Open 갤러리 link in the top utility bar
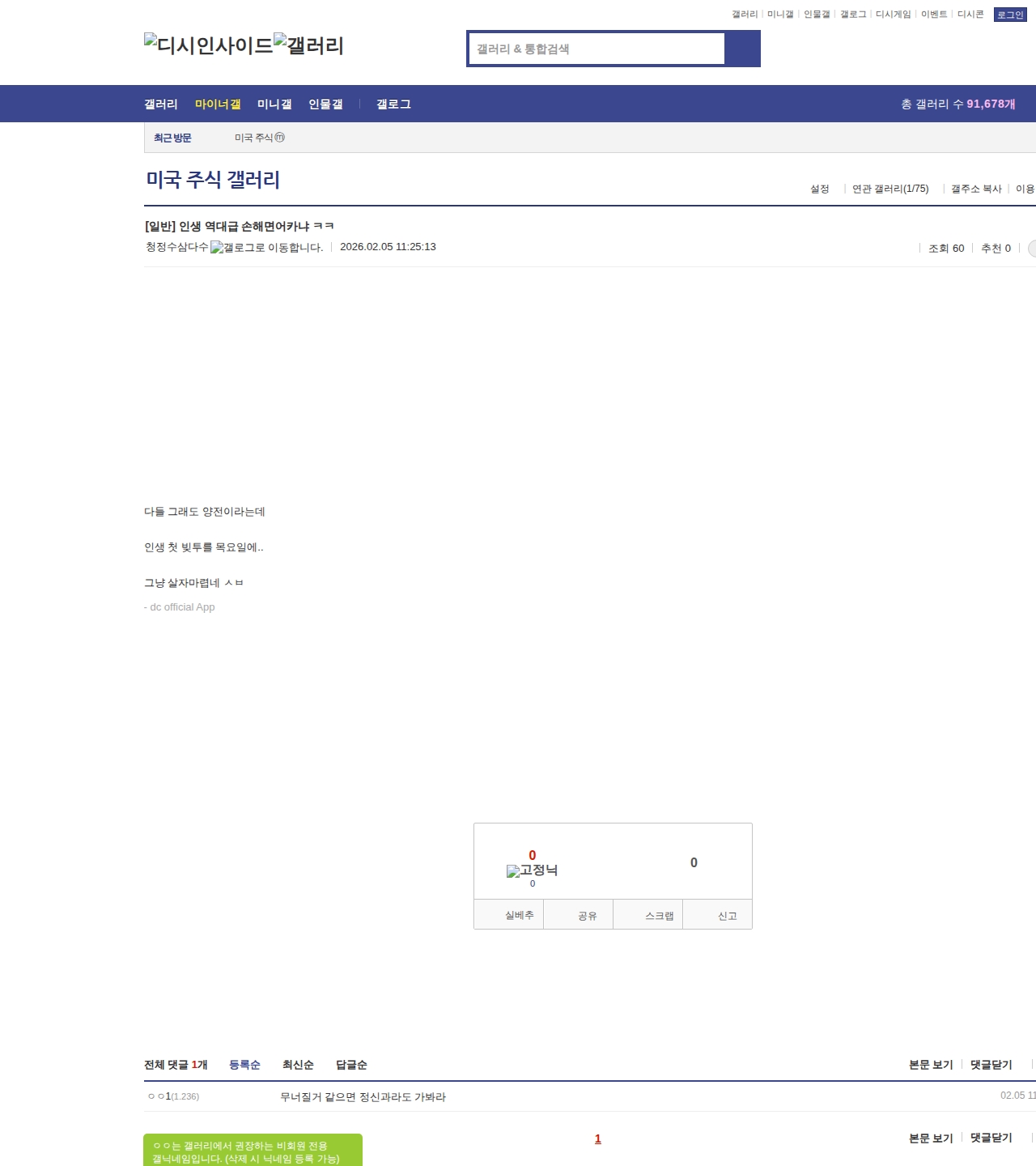Image resolution: width=1036 pixels, height=1166 pixels. [745, 15]
